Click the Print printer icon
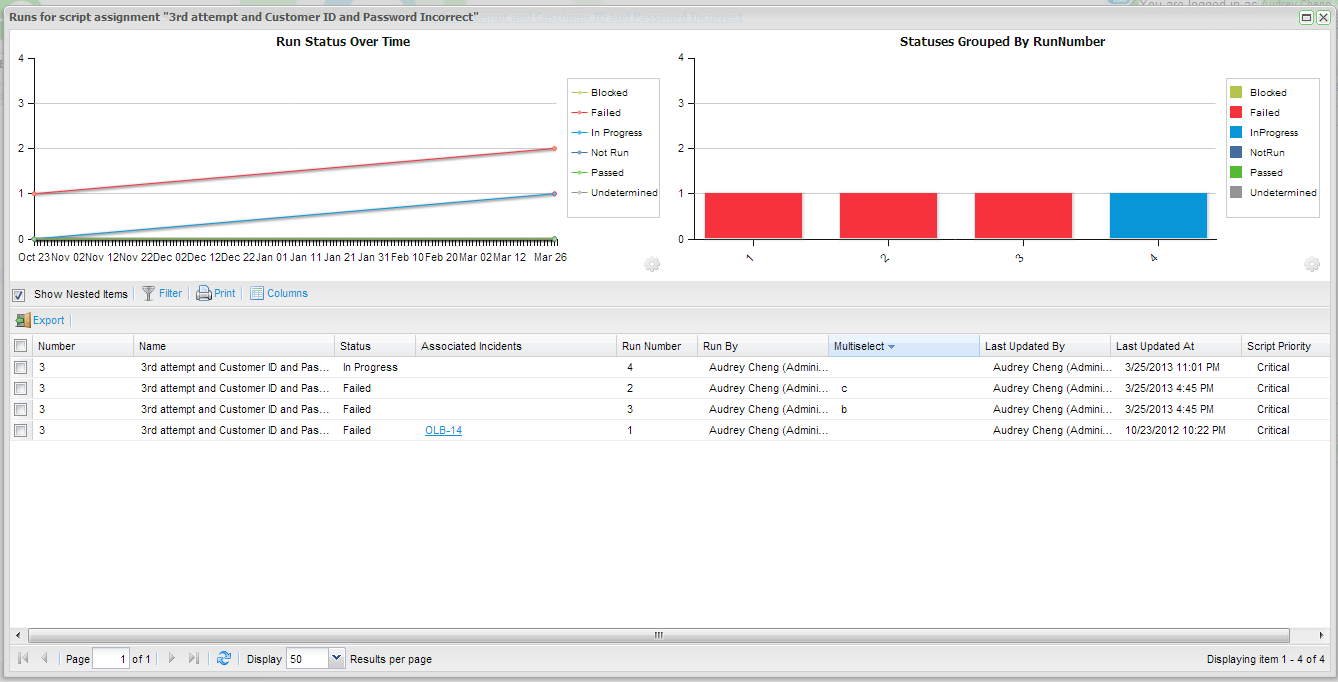The image size is (1338, 682). 203,293
